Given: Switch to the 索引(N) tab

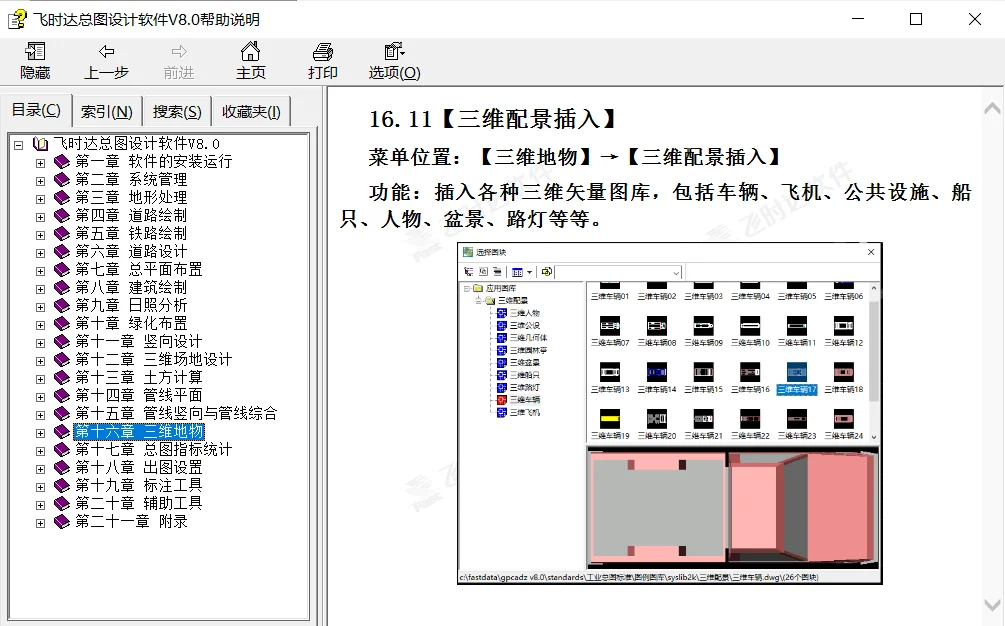Looking at the screenshot, I should (x=106, y=111).
